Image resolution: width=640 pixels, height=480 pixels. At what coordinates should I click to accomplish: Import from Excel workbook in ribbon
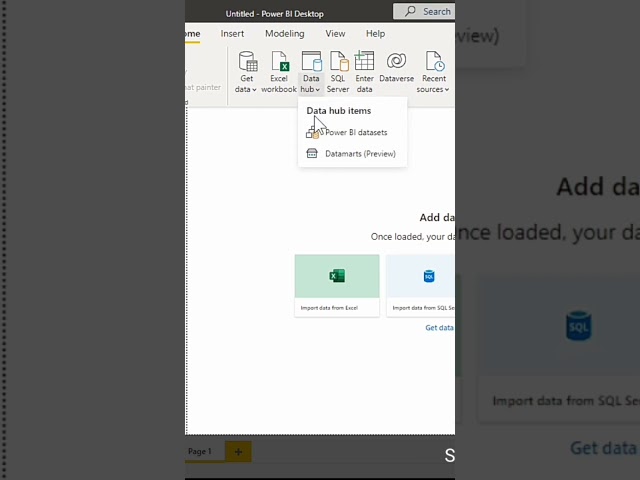click(279, 72)
